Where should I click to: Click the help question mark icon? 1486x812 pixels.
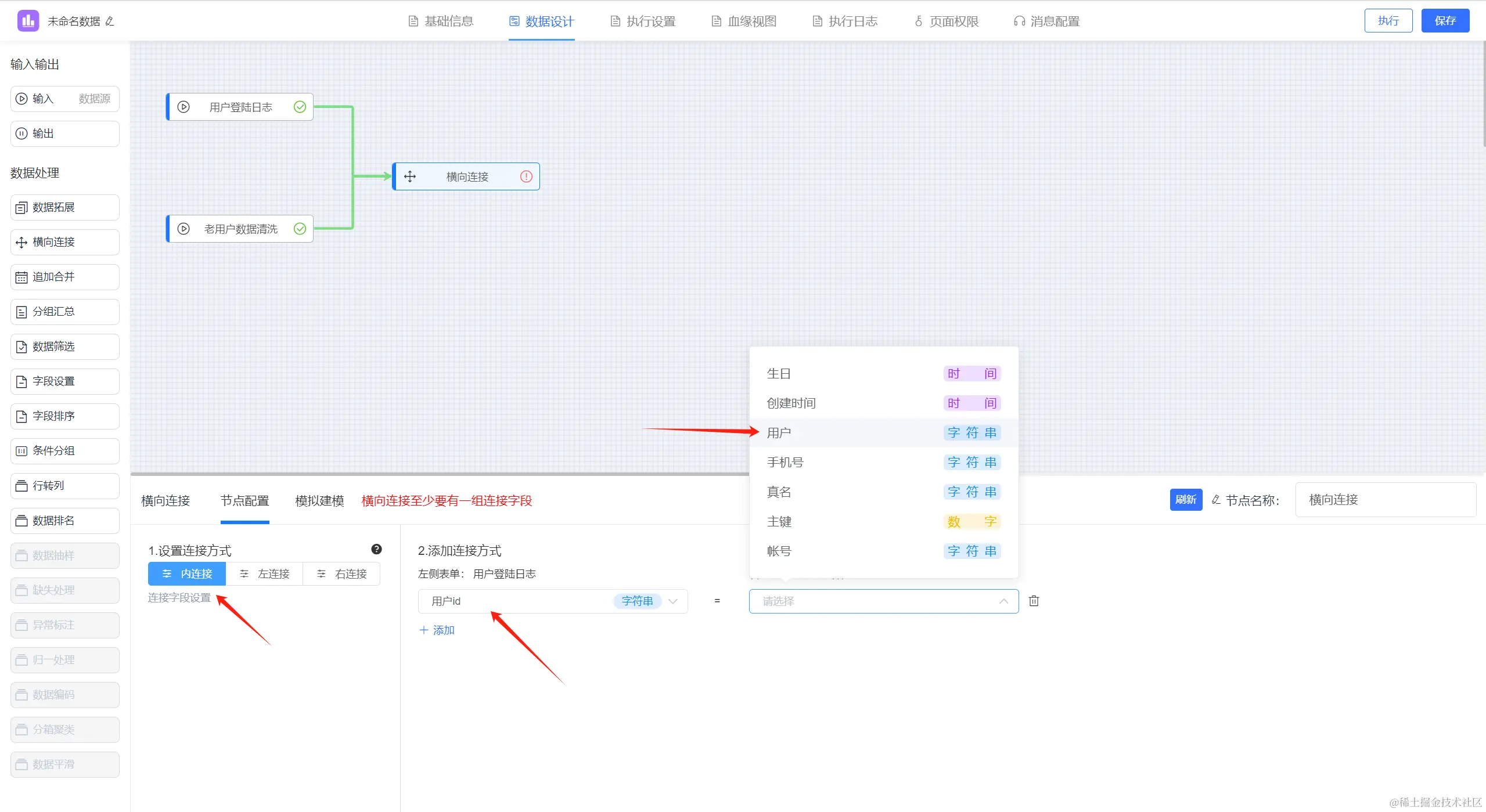pos(376,549)
